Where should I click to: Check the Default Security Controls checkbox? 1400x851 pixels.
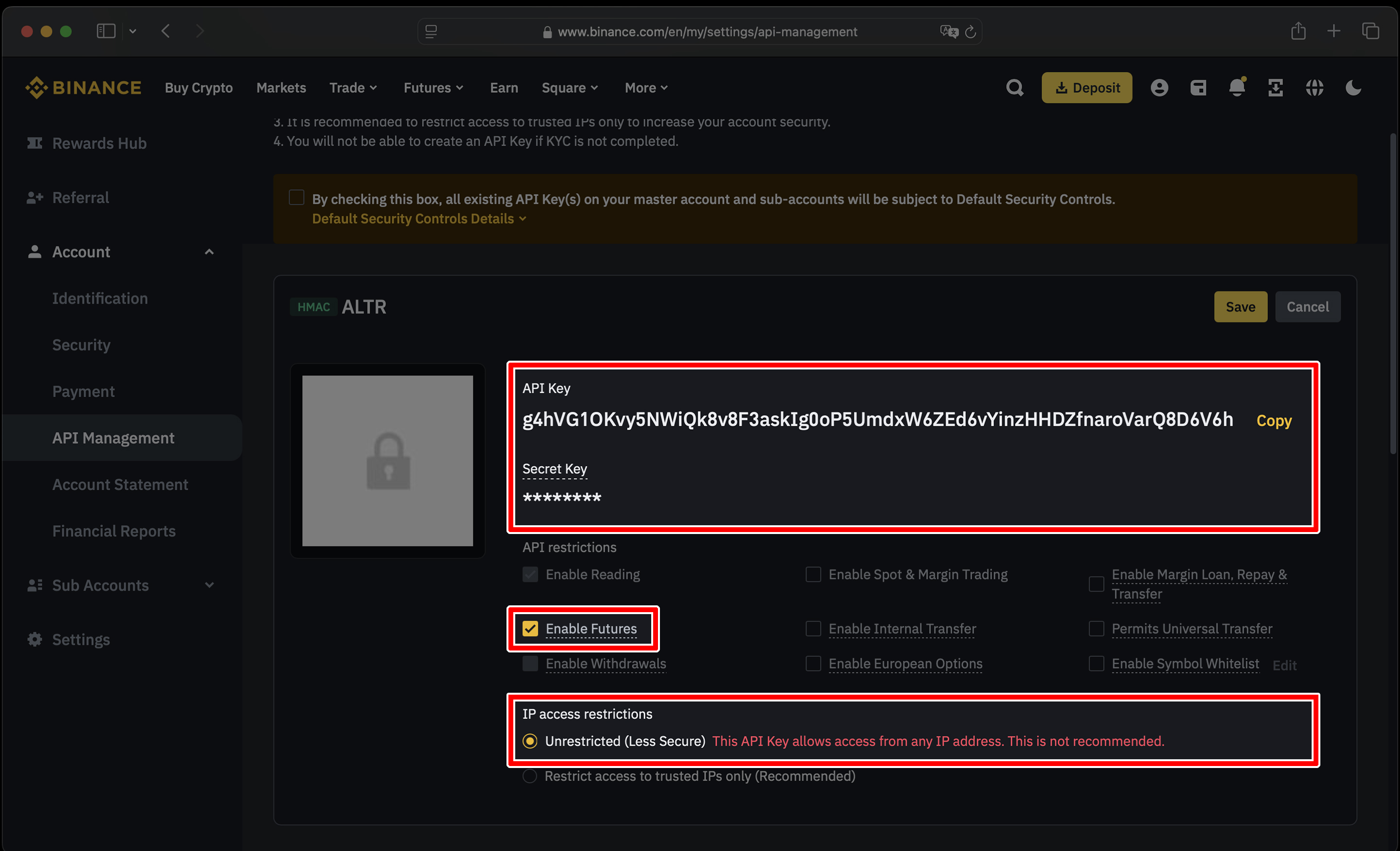pos(296,197)
